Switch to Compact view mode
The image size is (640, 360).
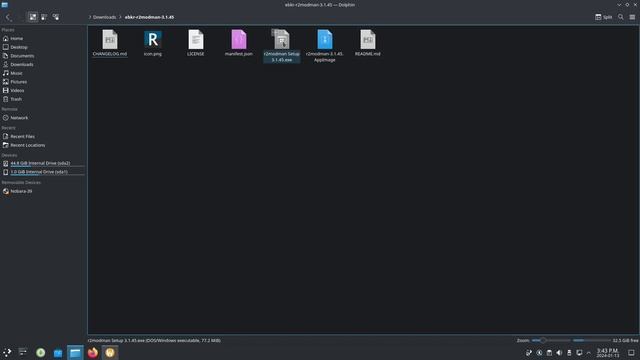[44, 17]
